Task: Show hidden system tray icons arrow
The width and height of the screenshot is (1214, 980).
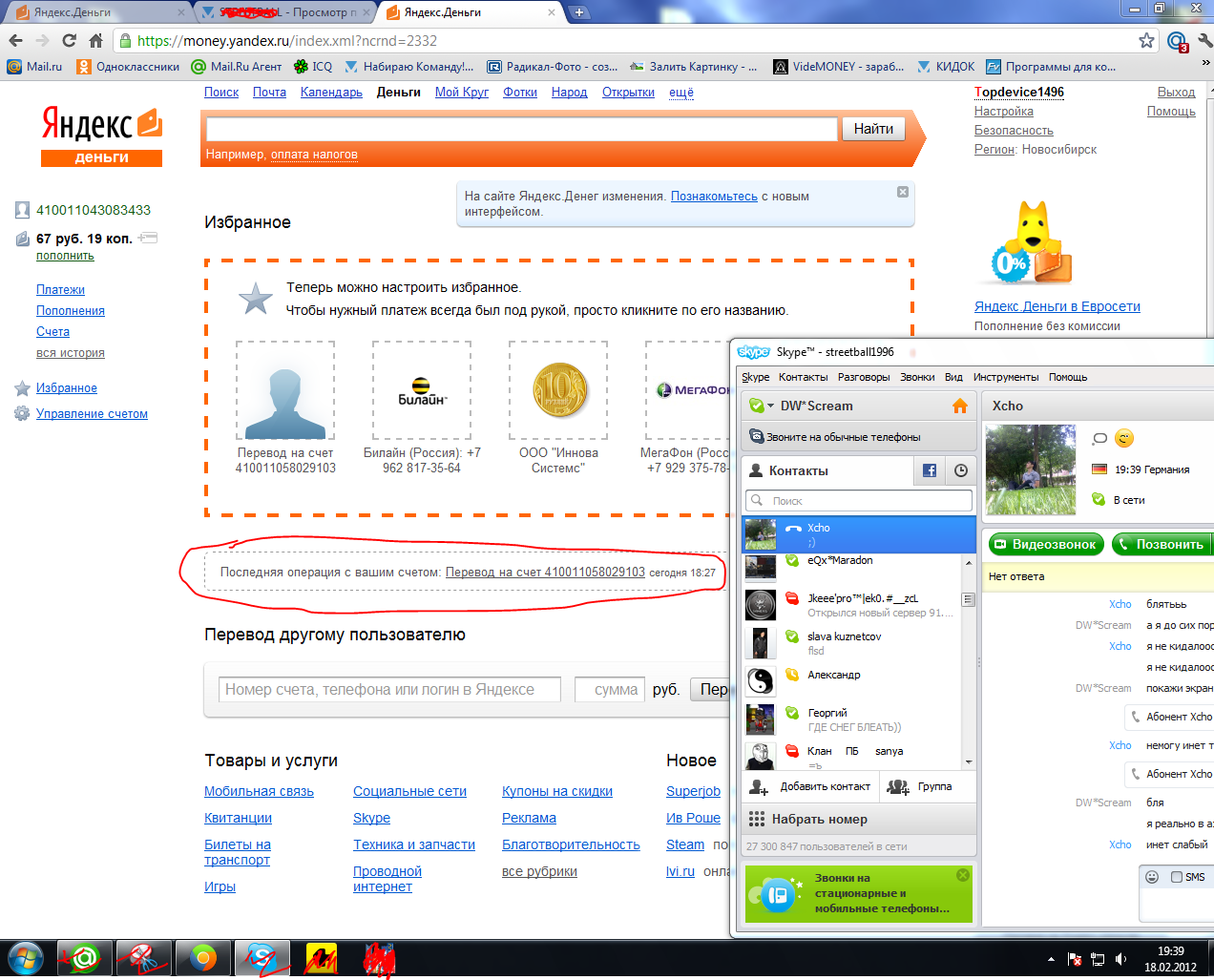Action: [1051, 959]
